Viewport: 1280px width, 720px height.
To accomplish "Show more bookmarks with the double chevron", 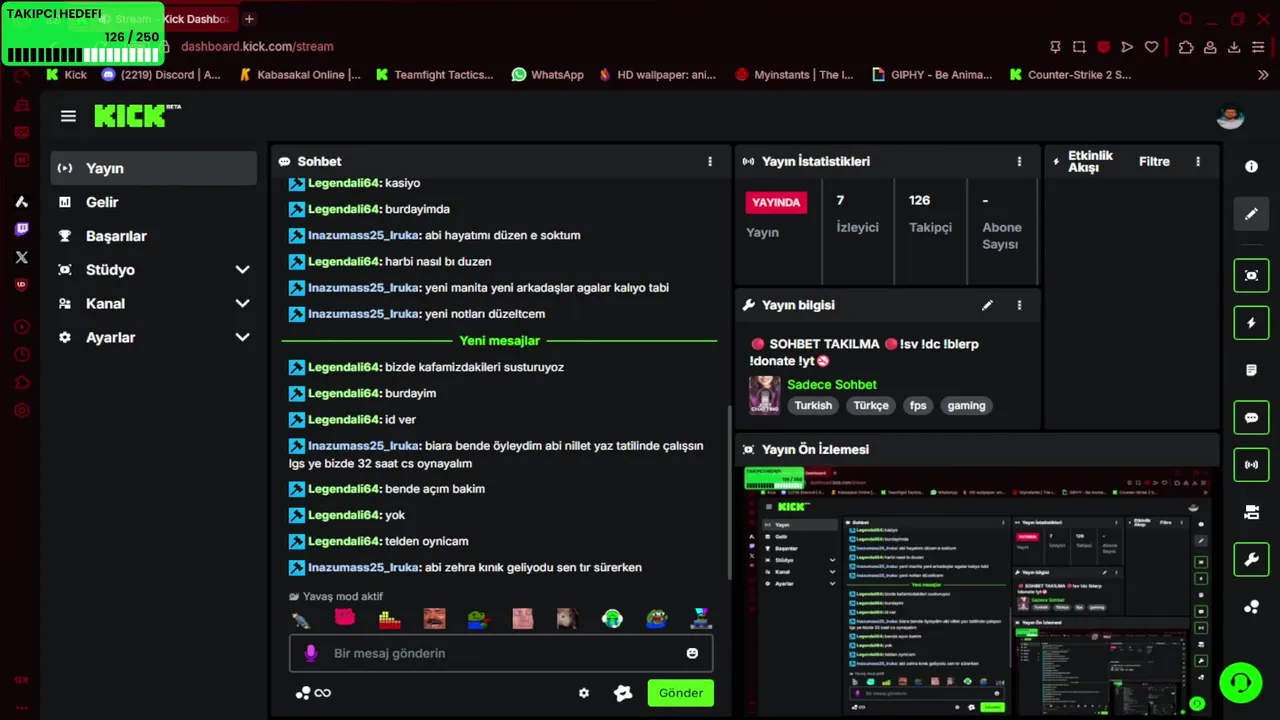I will [x=1263, y=75].
